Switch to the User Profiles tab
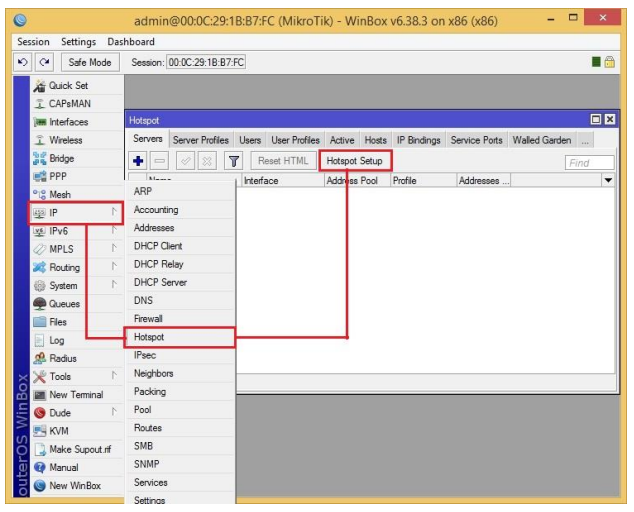Image resolution: width=634 pixels, height=512 pixels. pyautogui.click(x=295, y=140)
